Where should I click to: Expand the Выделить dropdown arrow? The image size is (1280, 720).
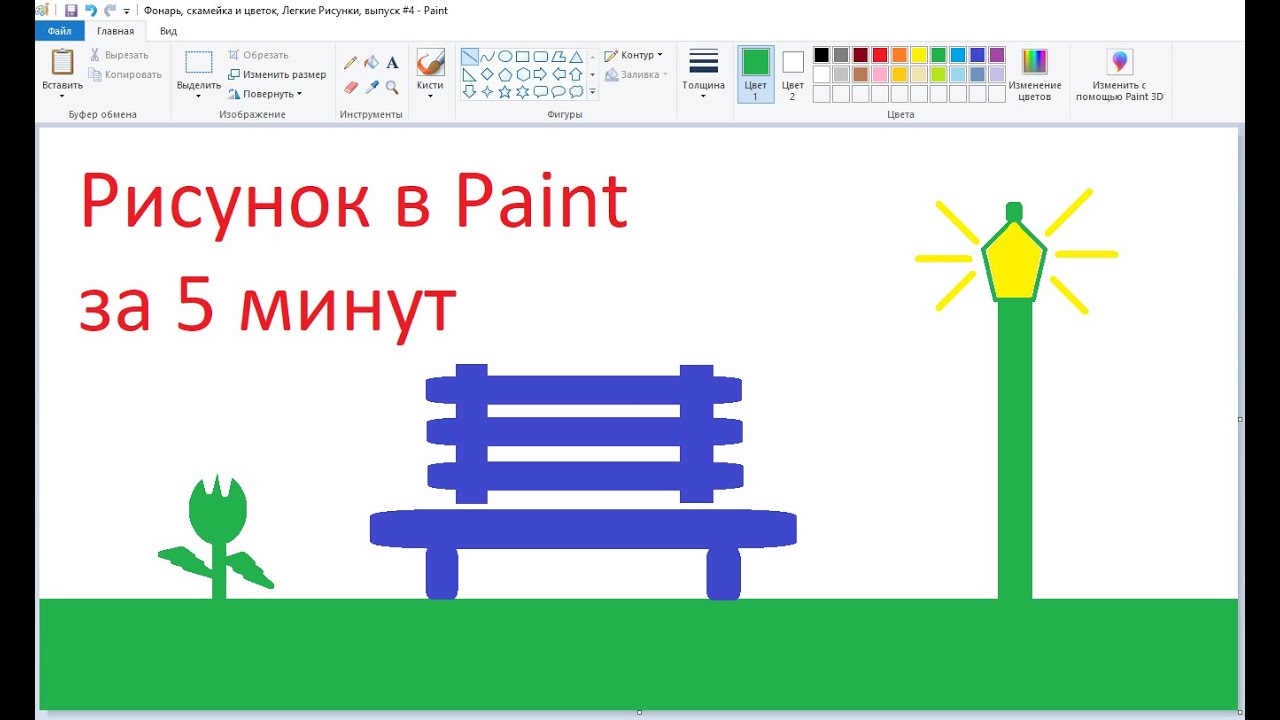[198, 96]
